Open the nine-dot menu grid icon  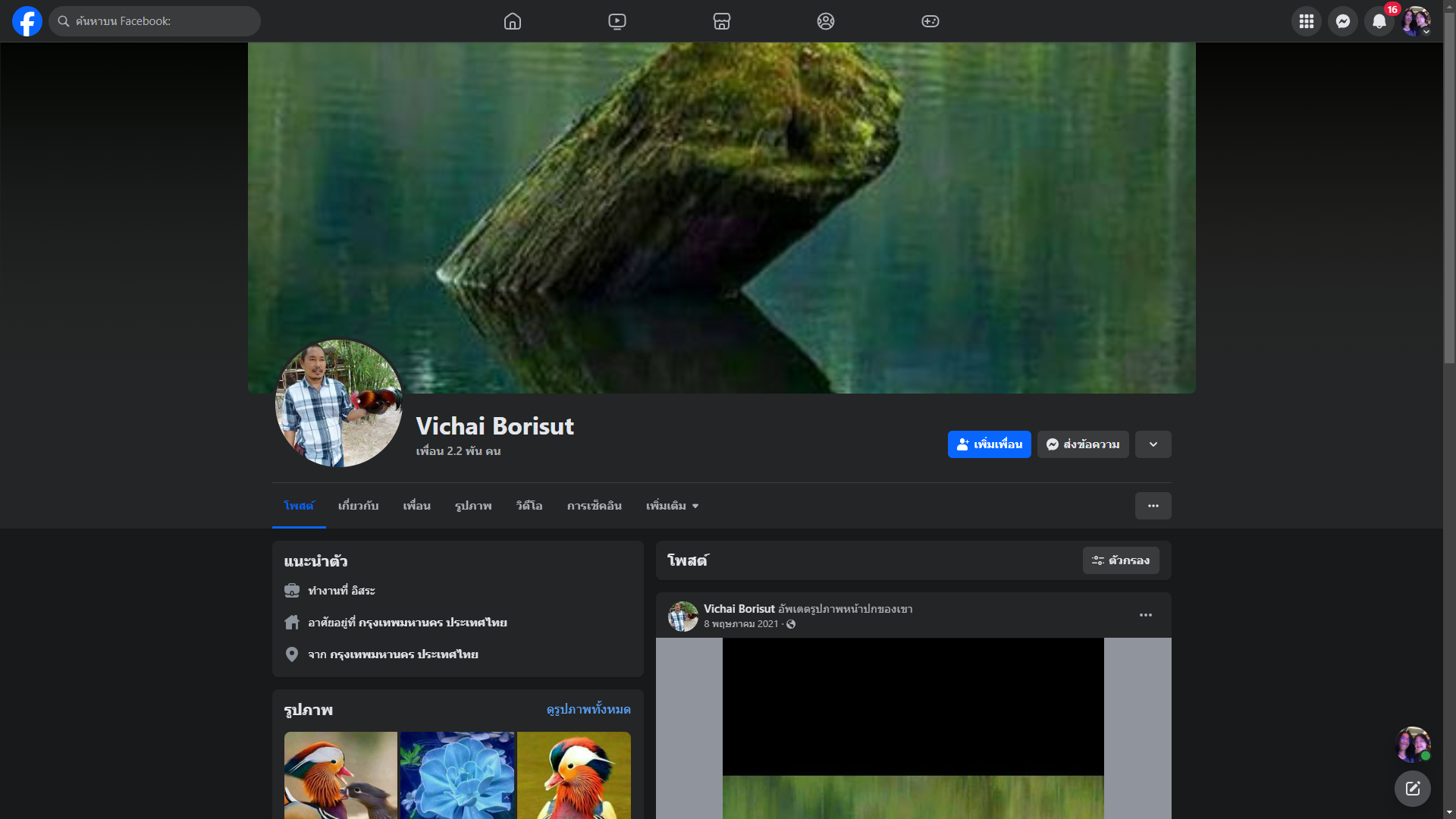[1306, 21]
